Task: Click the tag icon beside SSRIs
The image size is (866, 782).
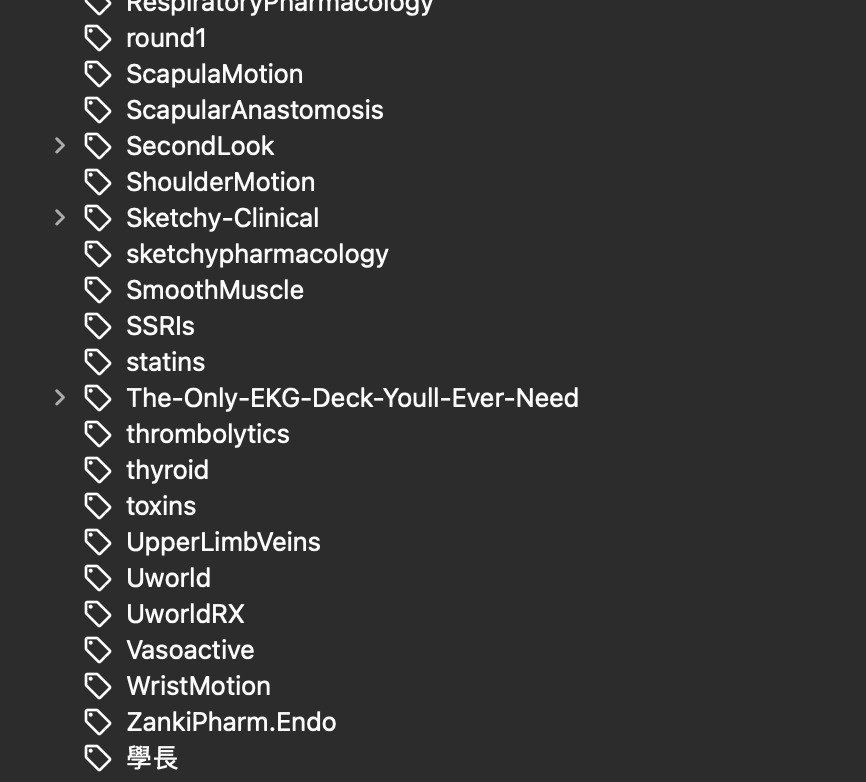Action: [97, 326]
